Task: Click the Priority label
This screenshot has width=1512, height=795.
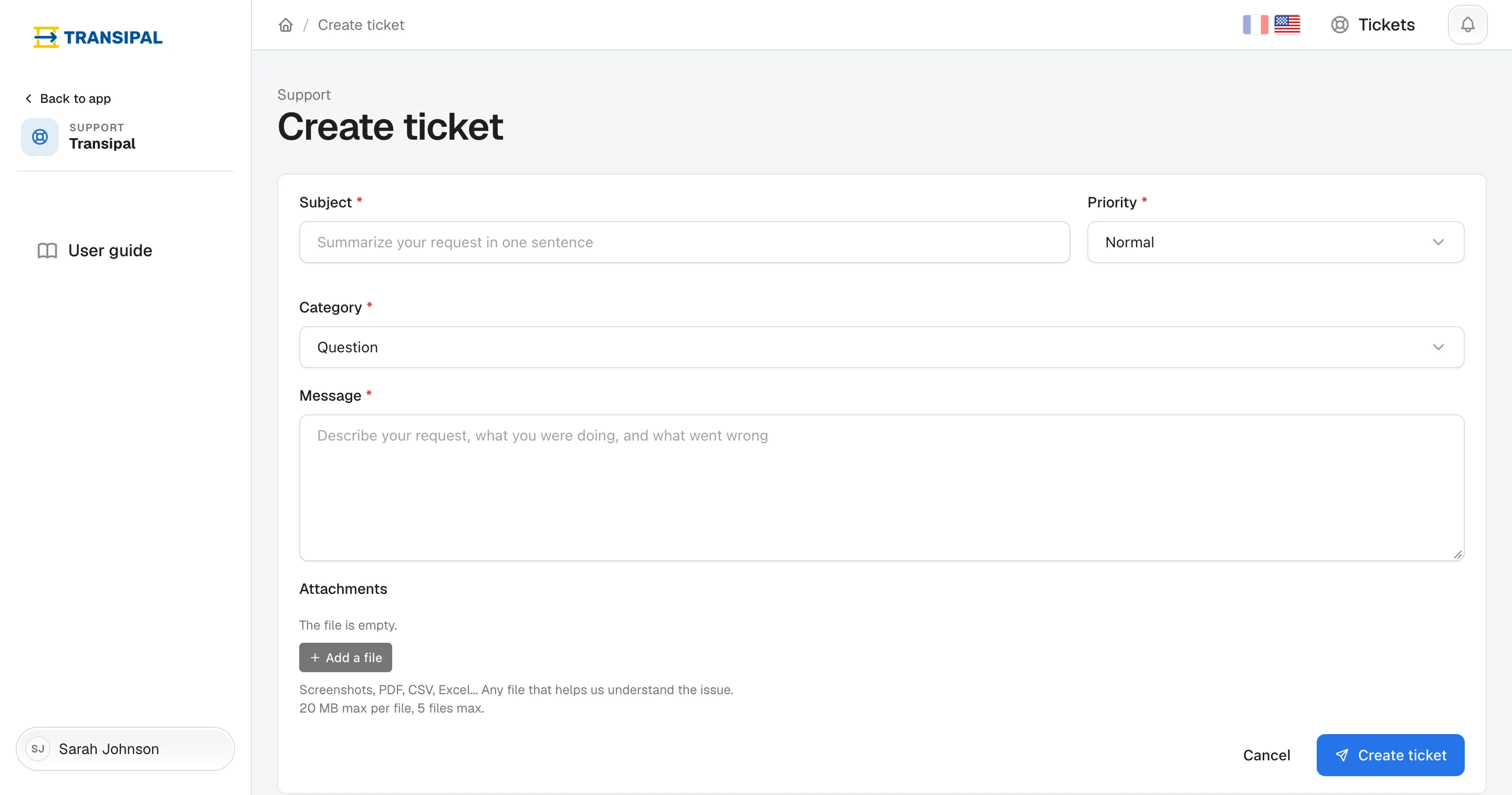Action: pos(1112,203)
